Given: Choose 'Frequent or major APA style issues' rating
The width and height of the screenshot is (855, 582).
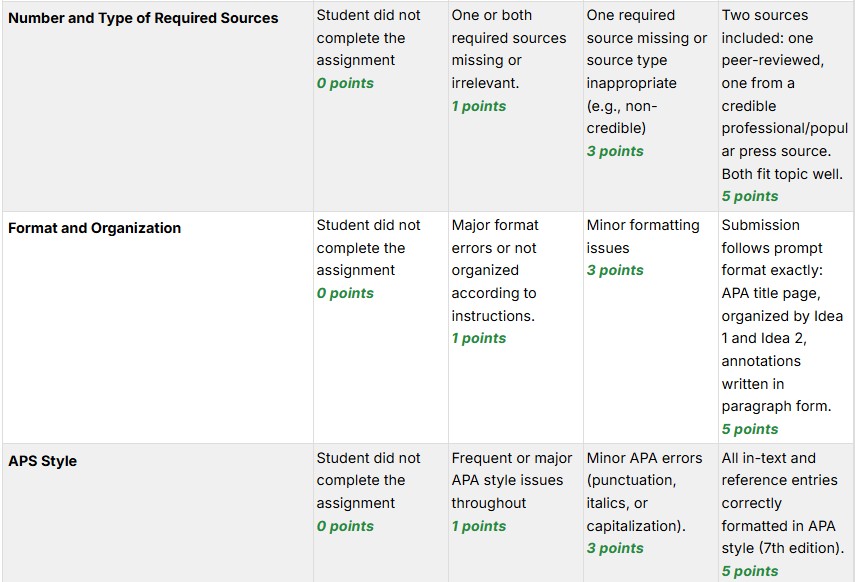Looking at the screenshot, I should (x=511, y=480).
